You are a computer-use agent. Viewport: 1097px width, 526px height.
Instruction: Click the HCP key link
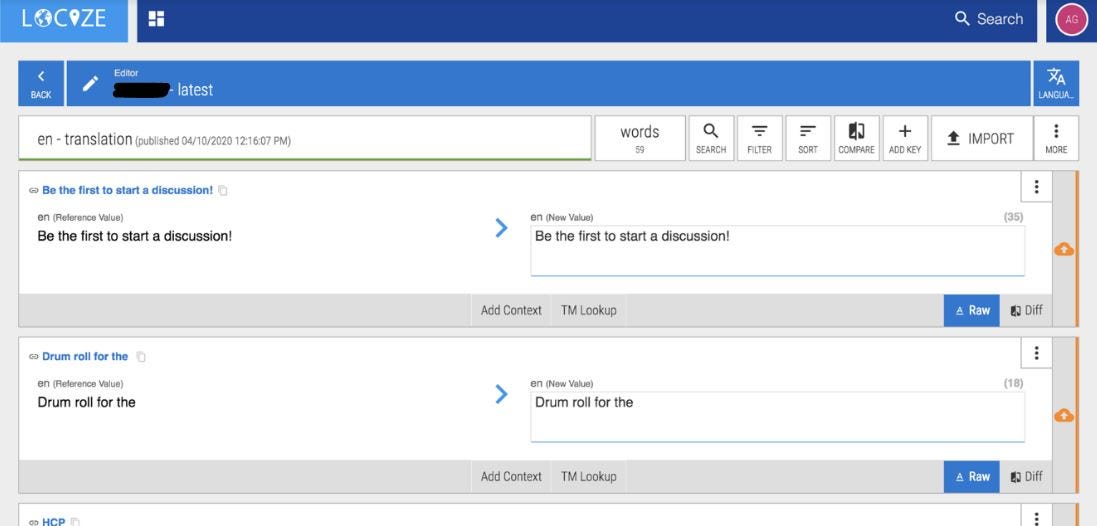tap(53, 522)
